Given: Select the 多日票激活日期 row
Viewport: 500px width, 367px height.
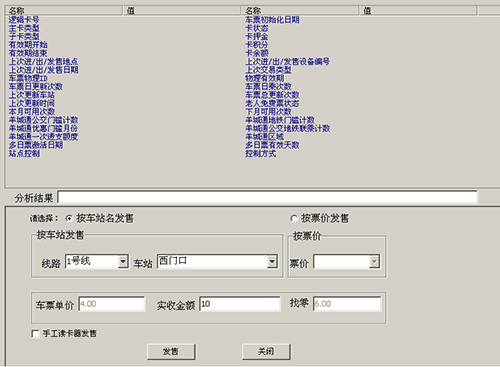Looking at the screenshot, I should [36, 145].
